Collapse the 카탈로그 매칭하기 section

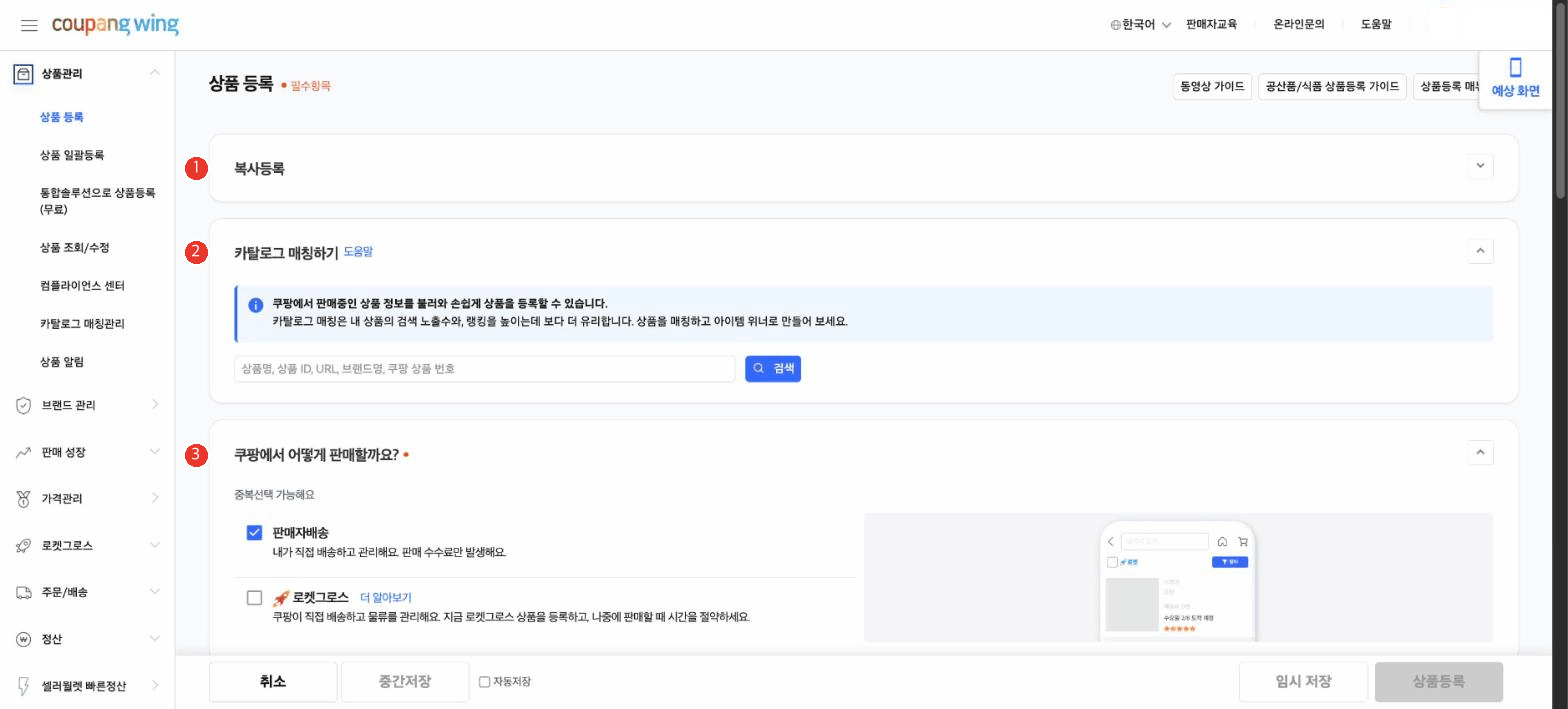point(1480,251)
